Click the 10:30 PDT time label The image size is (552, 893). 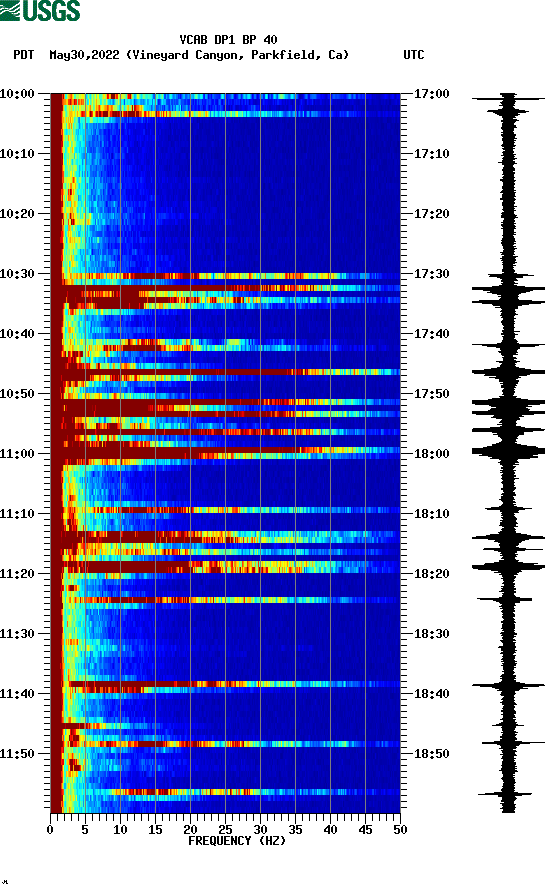(x=17, y=274)
